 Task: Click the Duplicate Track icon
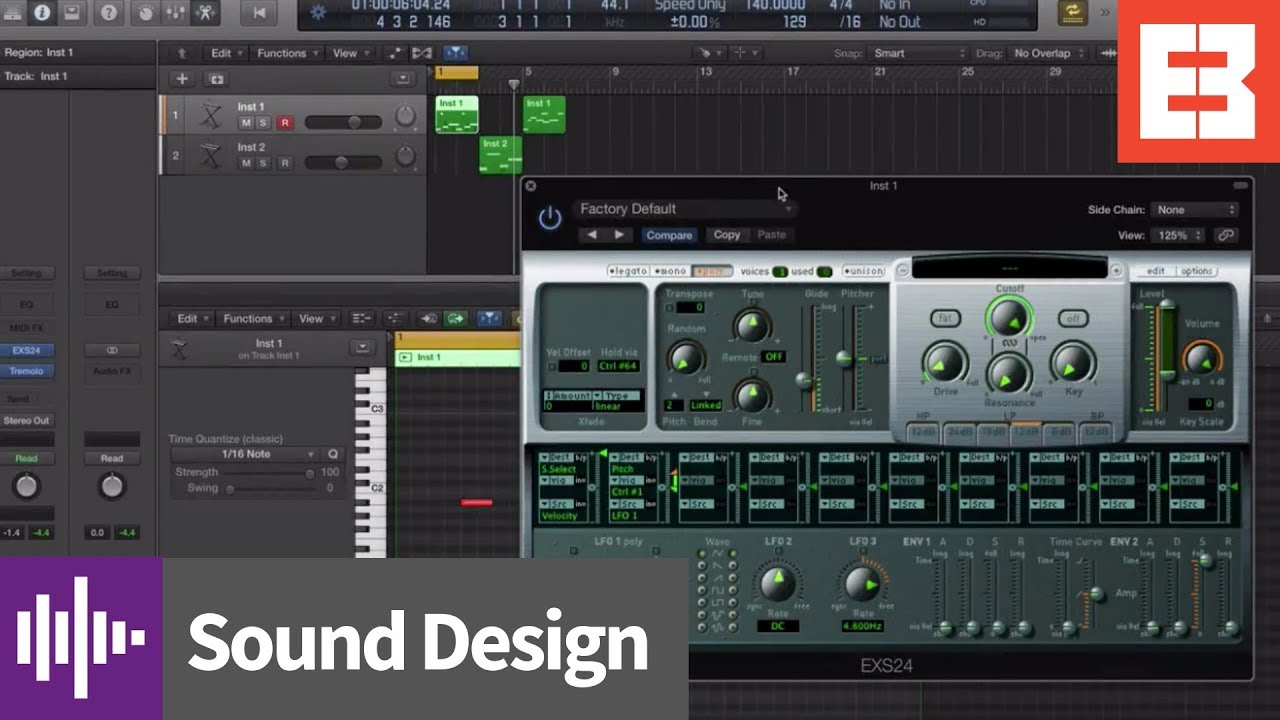coord(216,79)
